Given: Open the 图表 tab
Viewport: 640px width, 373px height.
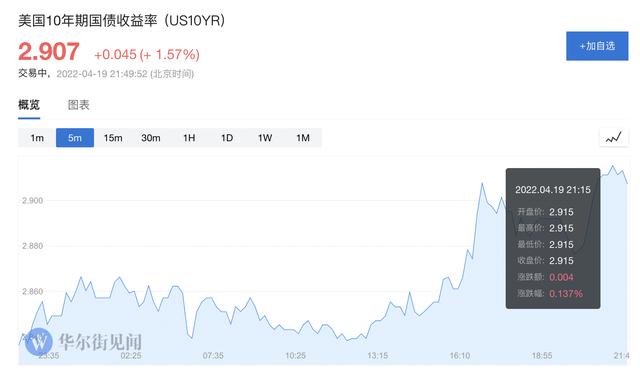Looking at the screenshot, I should tap(78, 105).
